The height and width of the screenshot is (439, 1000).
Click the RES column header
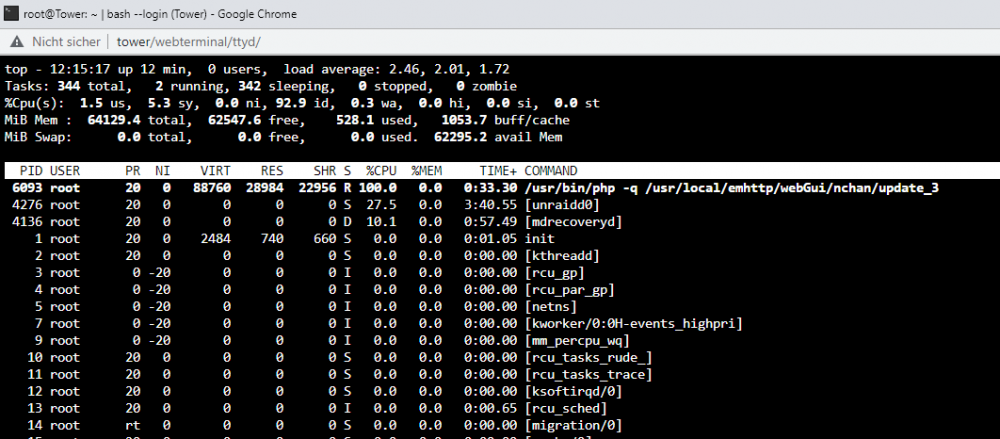click(272, 170)
